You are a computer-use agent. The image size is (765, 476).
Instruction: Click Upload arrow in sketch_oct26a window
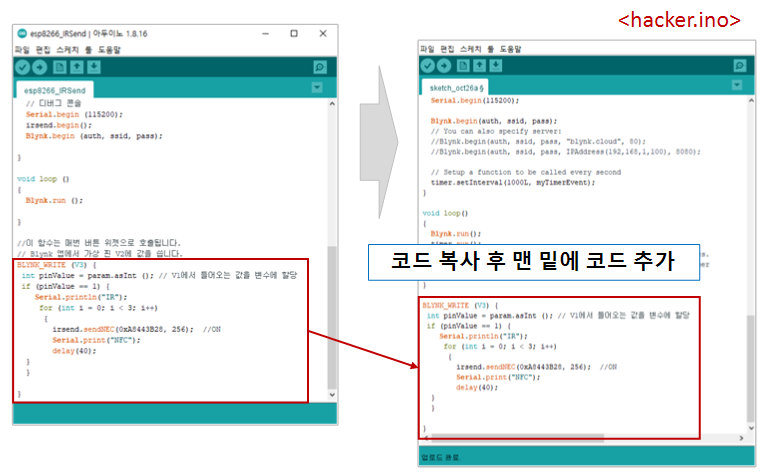(x=444, y=65)
